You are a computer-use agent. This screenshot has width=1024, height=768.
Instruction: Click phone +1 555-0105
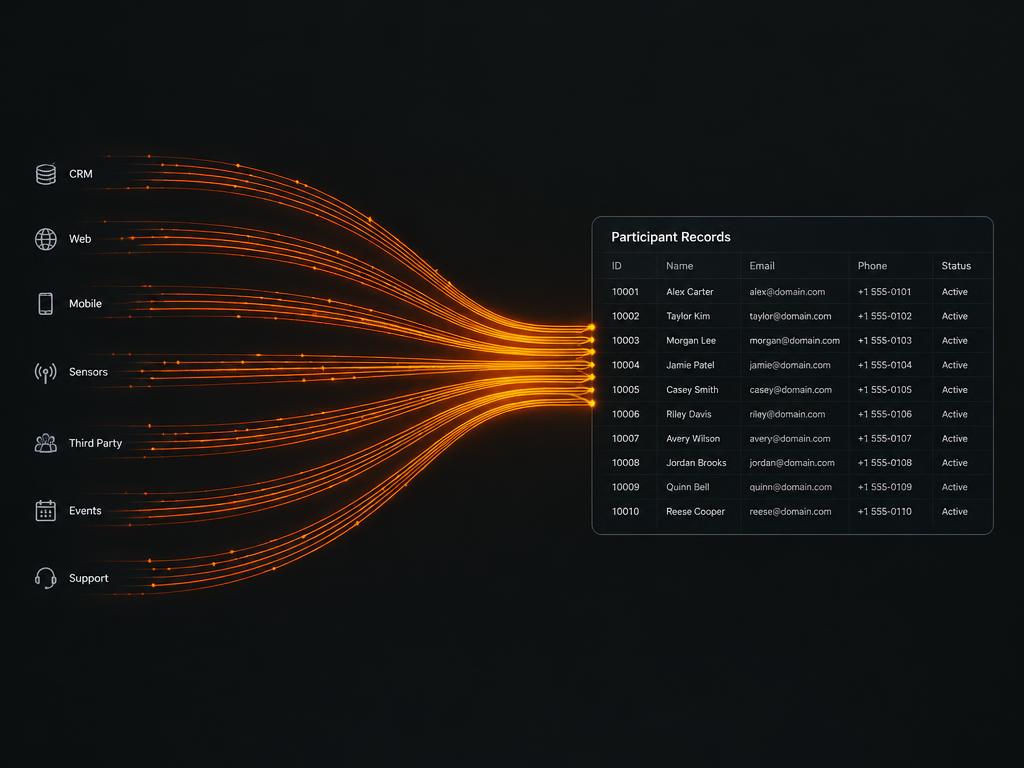(884, 390)
